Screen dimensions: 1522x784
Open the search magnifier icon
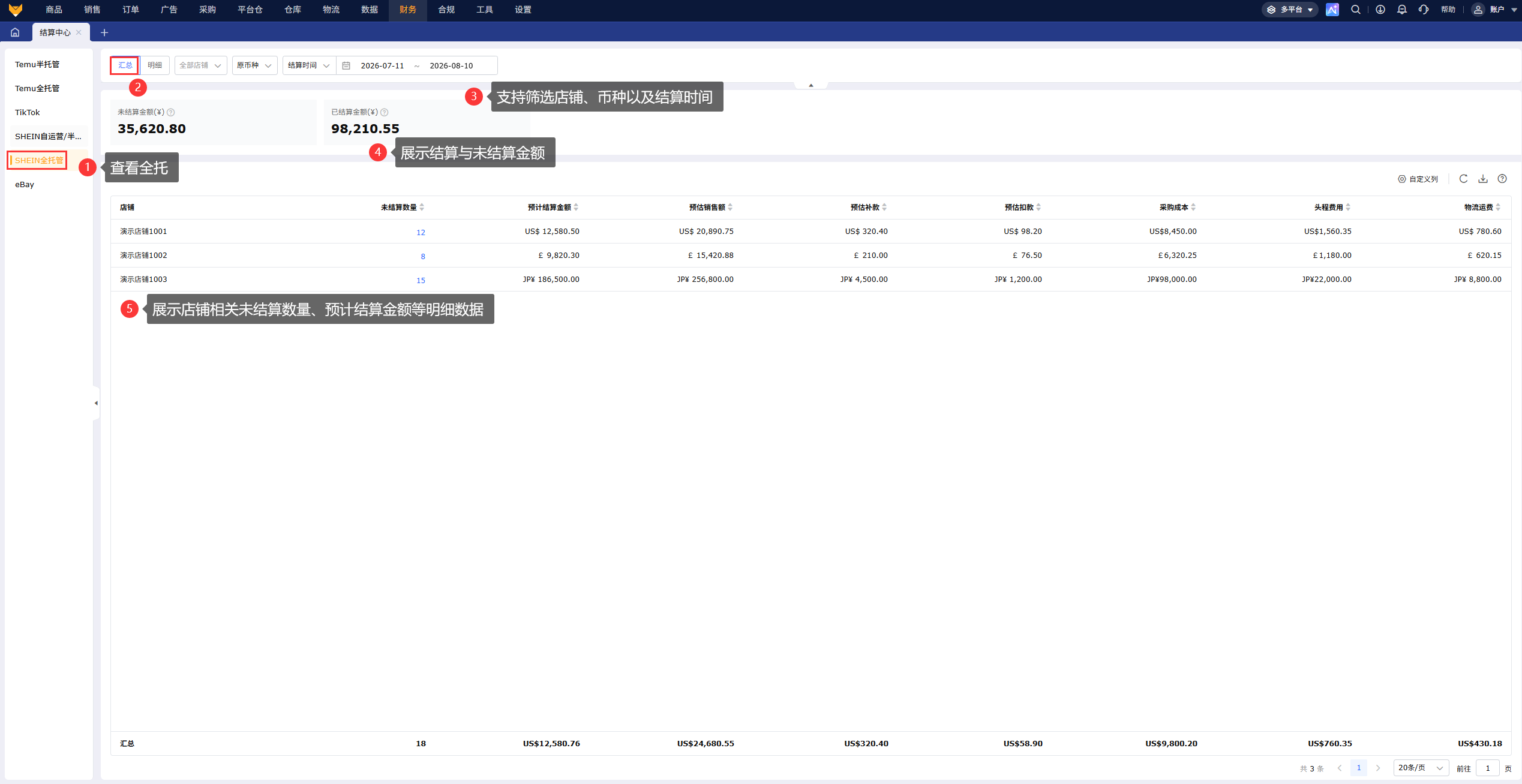coord(1356,10)
